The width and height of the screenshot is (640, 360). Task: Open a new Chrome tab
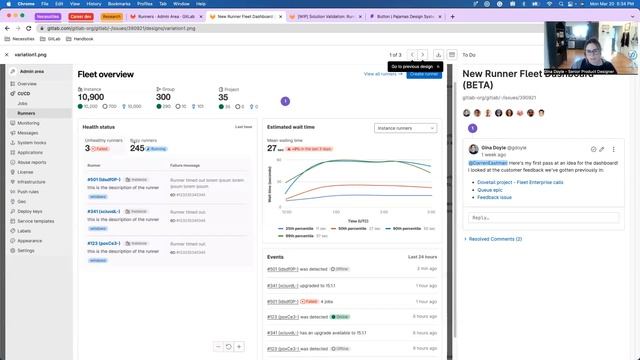(452, 17)
